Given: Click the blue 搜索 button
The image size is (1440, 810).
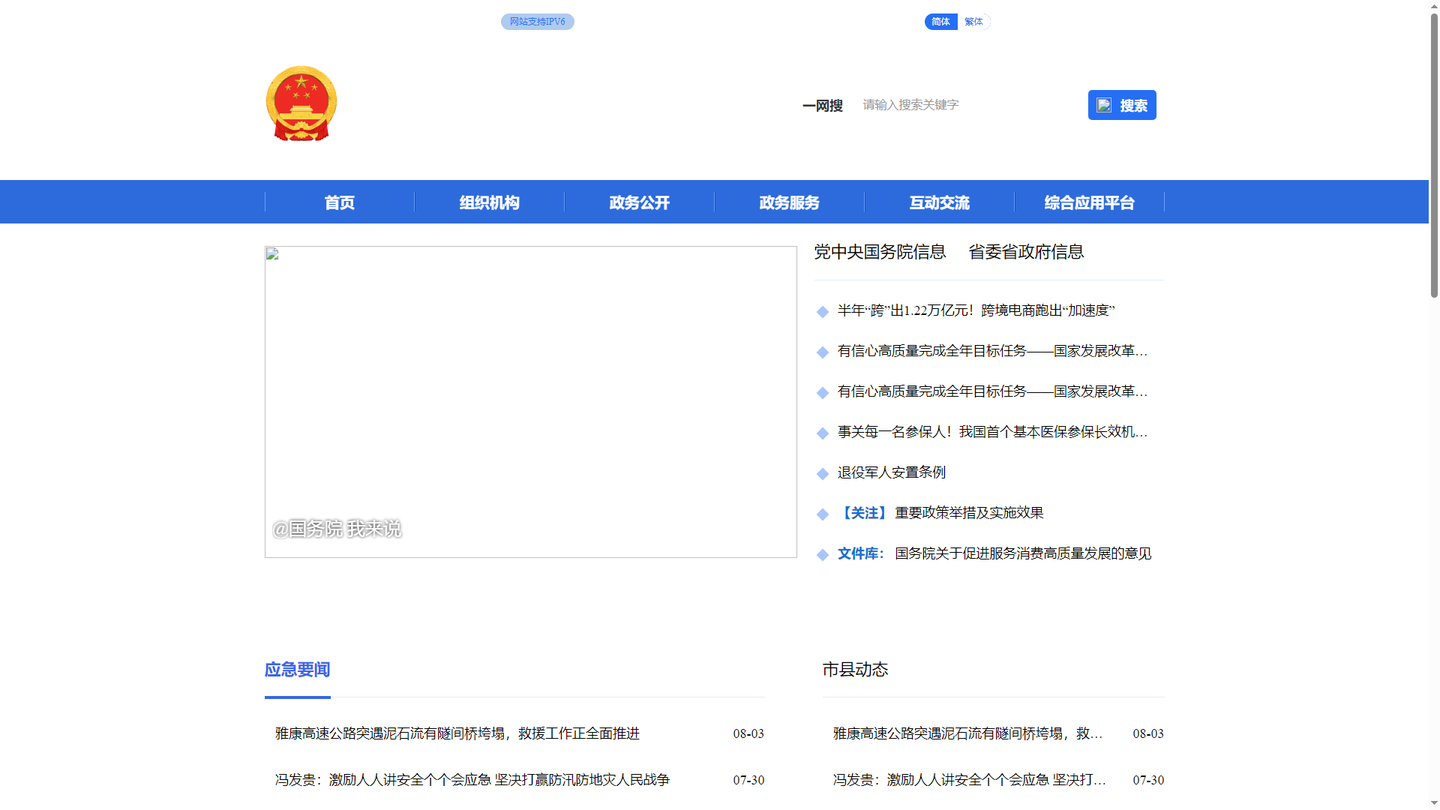Looking at the screenshot, I should pos(1122,105).
